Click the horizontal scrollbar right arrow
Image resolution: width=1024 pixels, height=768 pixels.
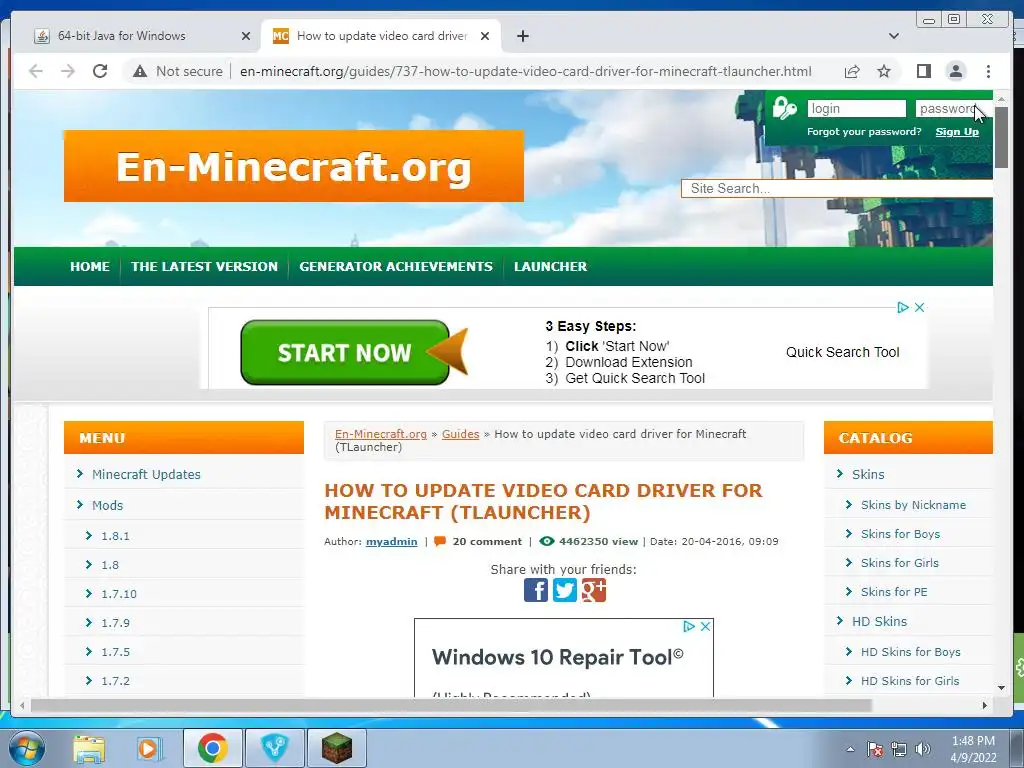[x=985, y=705]
